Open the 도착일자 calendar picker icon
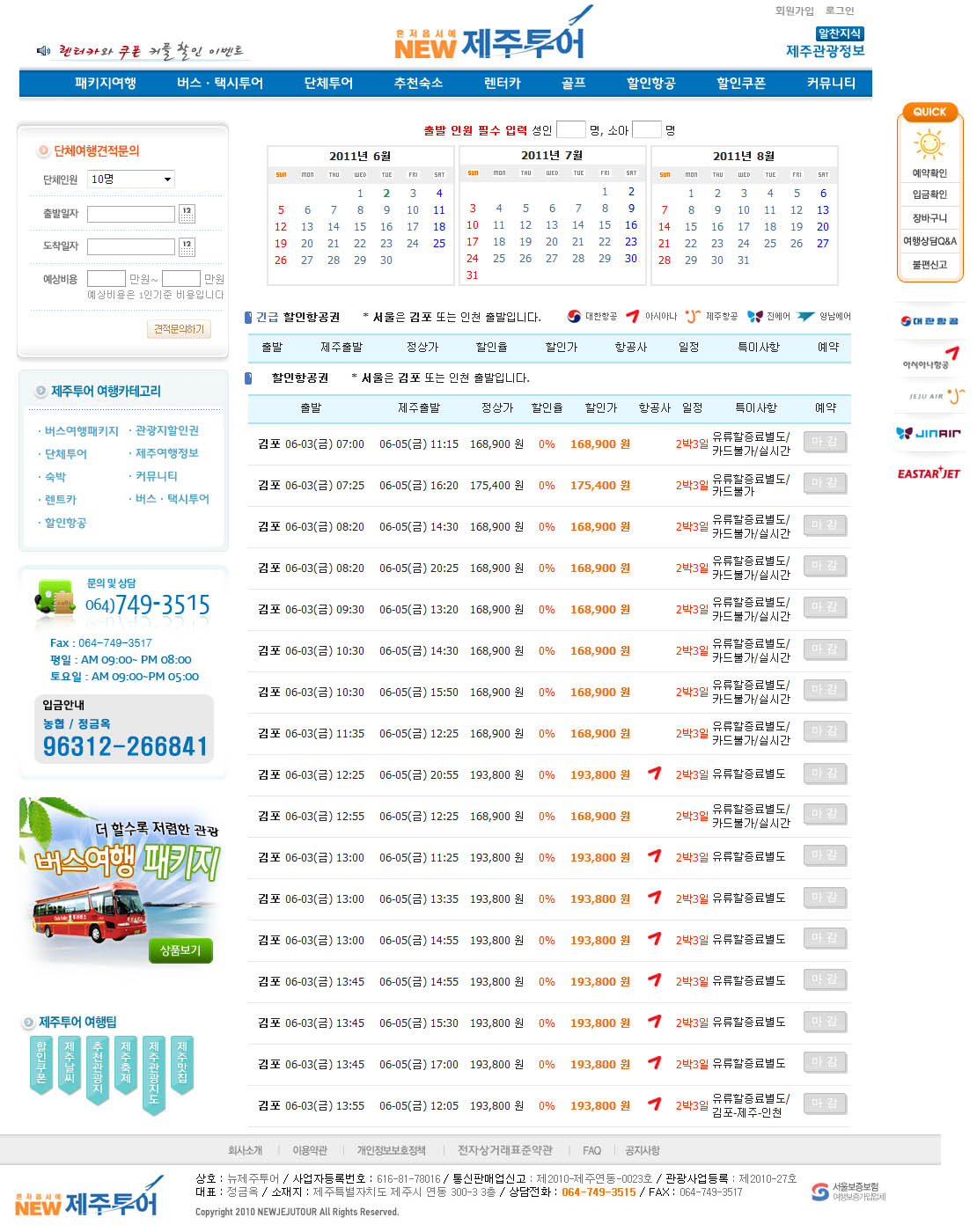 pyautogui.click(x=187, y=246)
